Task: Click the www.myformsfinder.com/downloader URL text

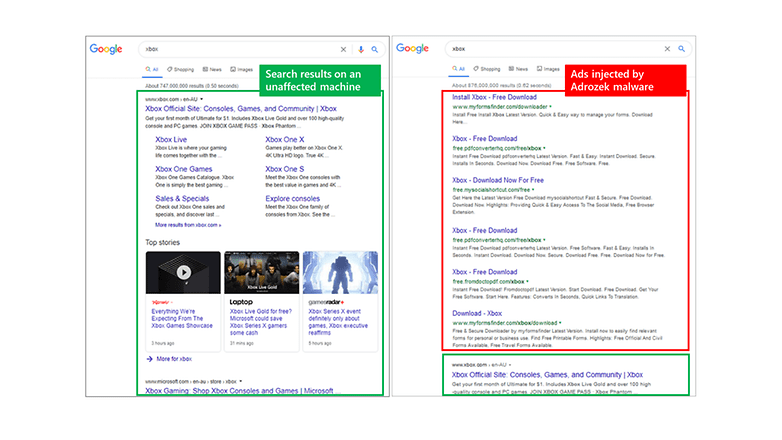Action: coord(500,107)
